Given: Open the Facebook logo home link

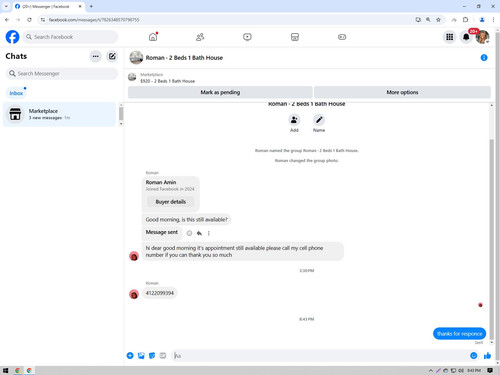Looking at the screenshot, I should pyautogui.click(x=12, y=37).
